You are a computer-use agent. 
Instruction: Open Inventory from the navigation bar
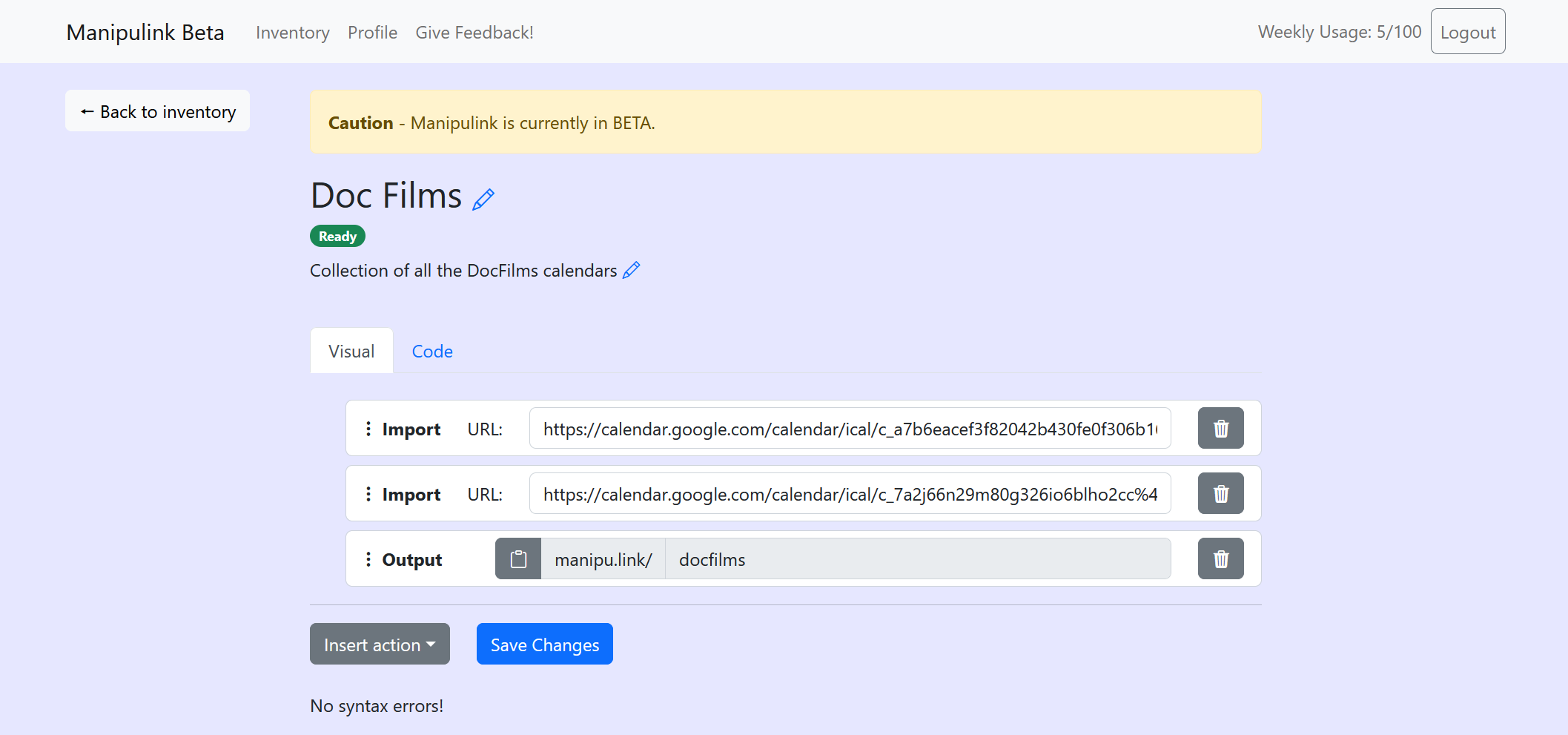(293, 33)
